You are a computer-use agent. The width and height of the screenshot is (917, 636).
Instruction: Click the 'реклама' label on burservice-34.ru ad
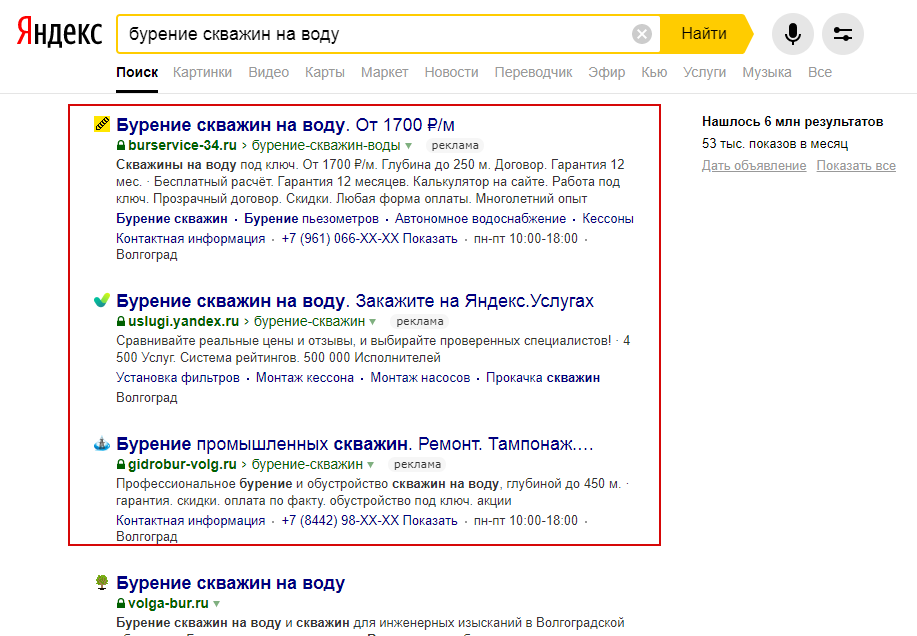coord(455,146)
